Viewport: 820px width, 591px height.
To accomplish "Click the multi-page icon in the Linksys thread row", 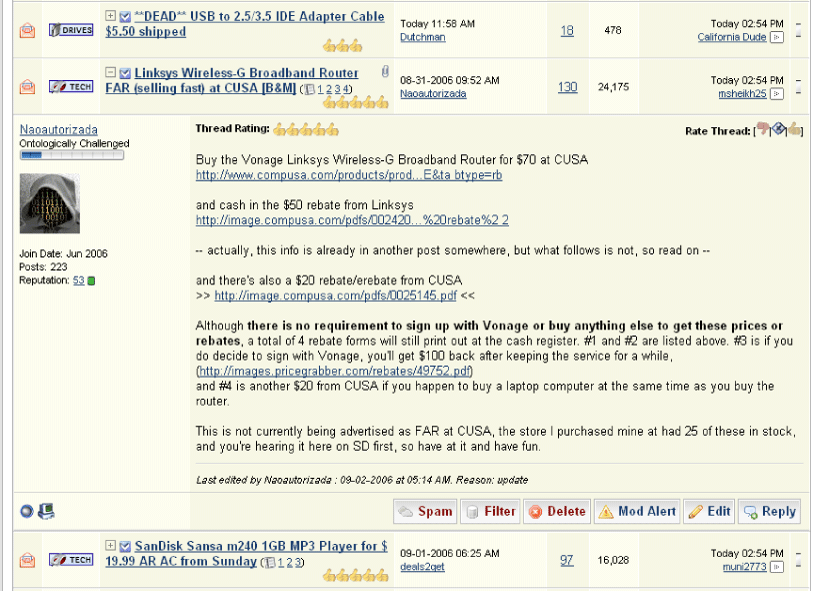I will point(310,89).
